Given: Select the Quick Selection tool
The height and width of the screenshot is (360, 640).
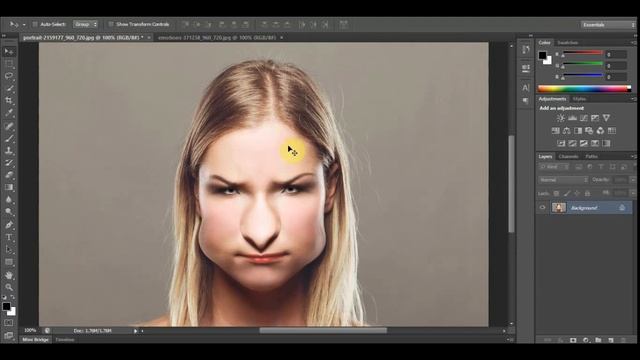Looking at the screenshot, I should pos(9,88).
